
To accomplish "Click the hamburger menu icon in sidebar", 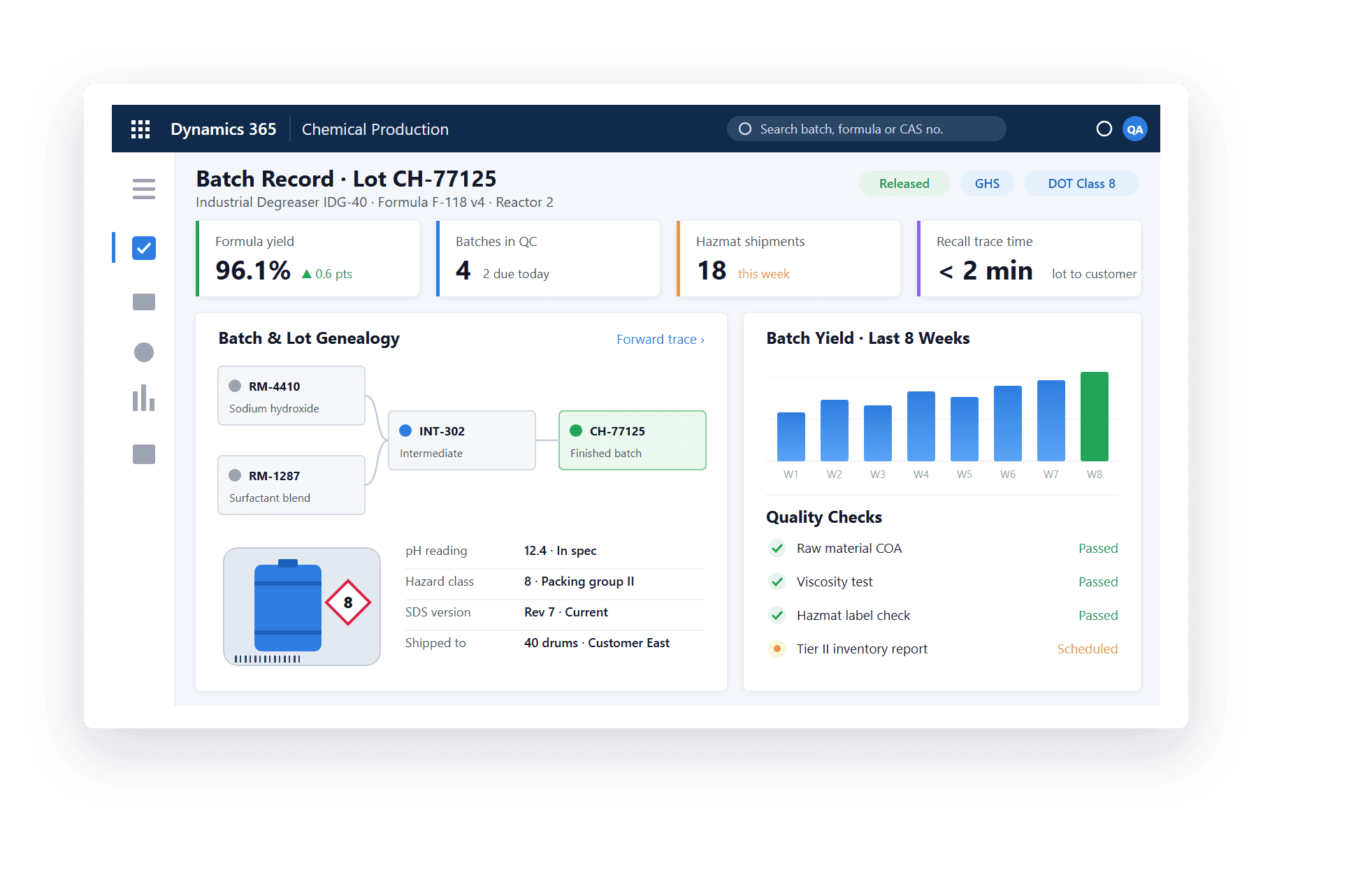I will [x=144, y=189].
